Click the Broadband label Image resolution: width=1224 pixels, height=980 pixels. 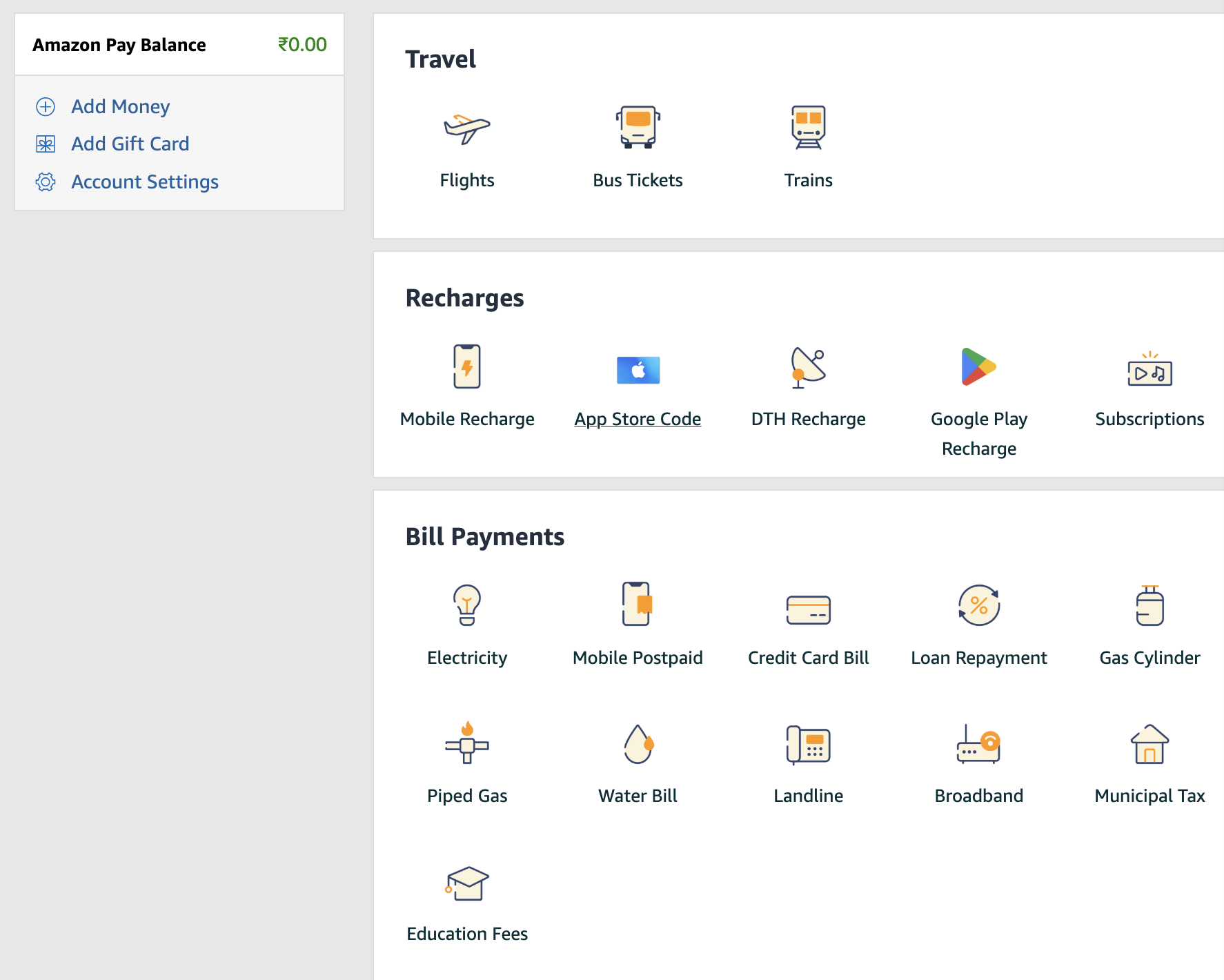click(x=979, y=796)
